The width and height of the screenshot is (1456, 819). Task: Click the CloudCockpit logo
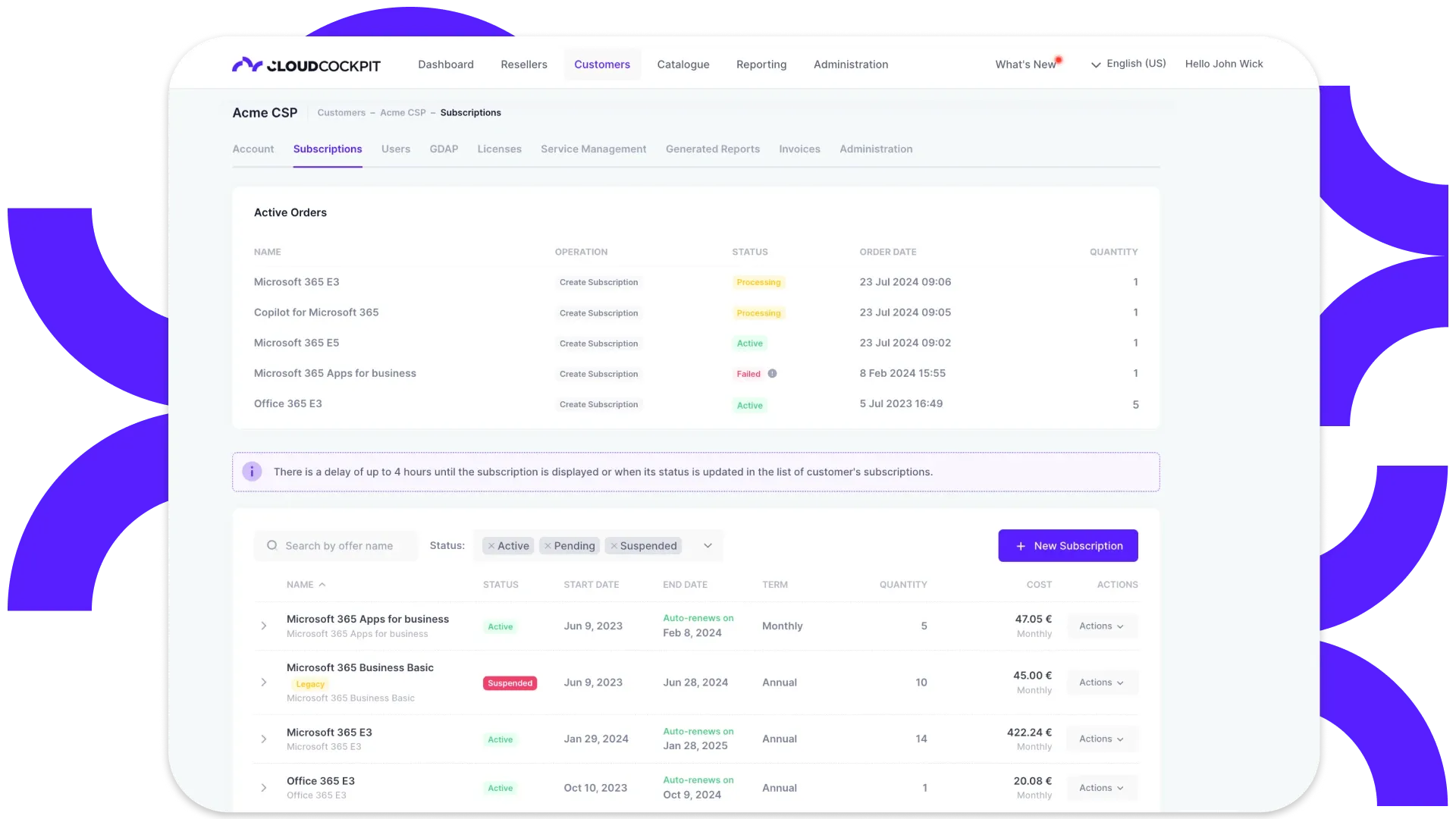tap(306, 65)
